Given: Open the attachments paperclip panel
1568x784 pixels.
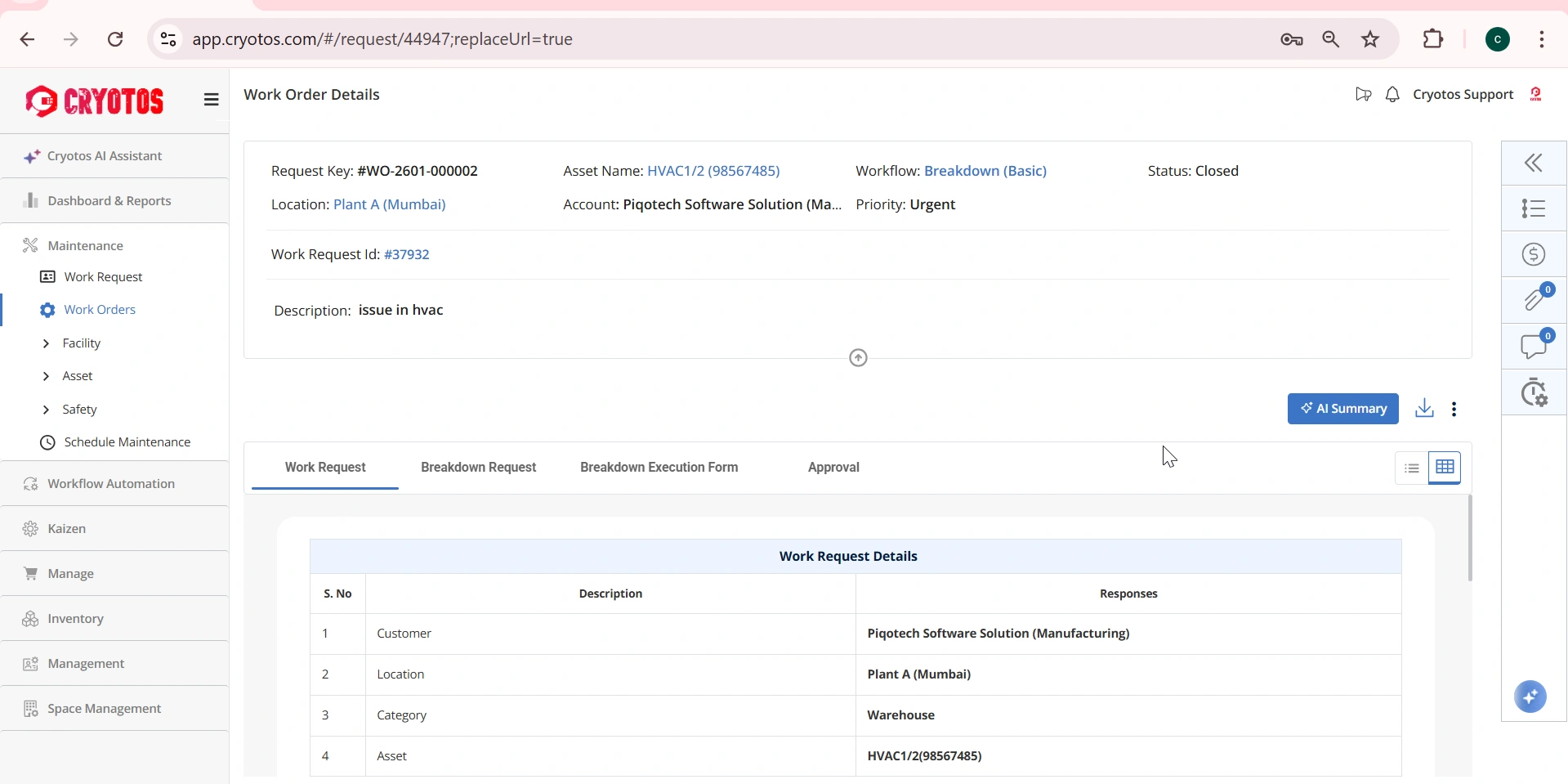Looking at the screenshot, I should click(x=1534, y=300).
